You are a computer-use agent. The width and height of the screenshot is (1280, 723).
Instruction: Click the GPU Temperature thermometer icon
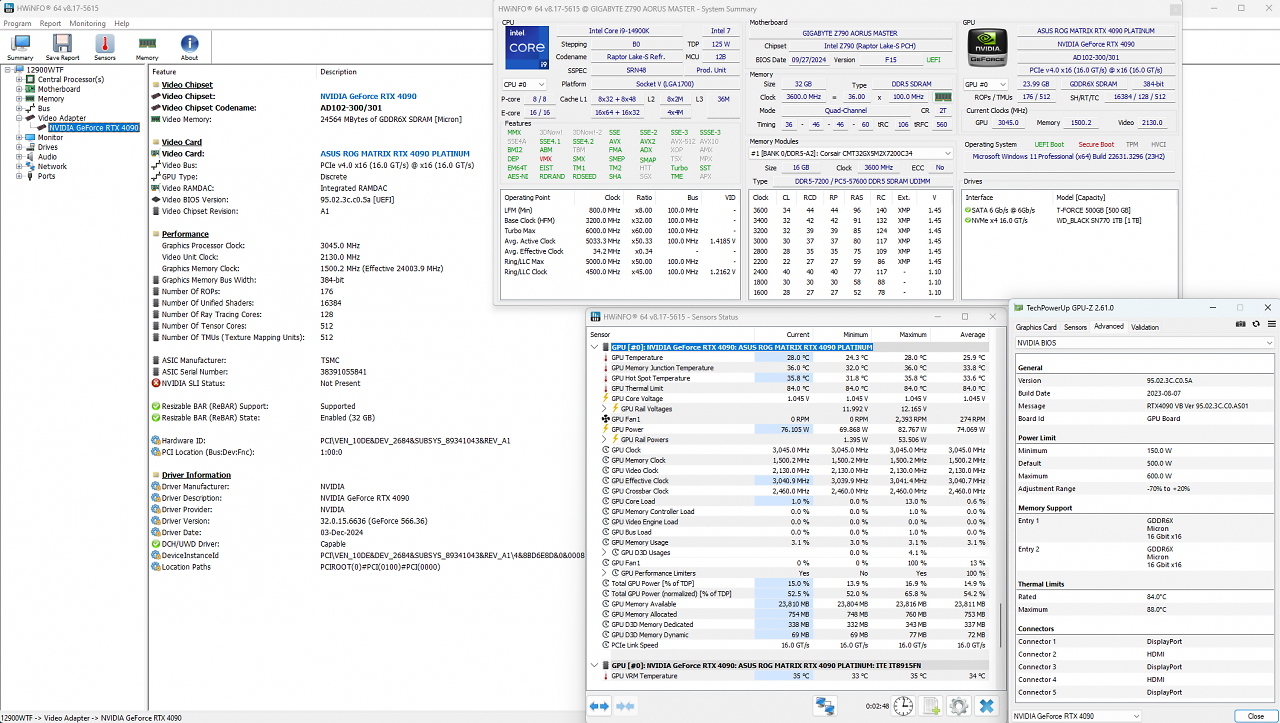coord(605,357)
